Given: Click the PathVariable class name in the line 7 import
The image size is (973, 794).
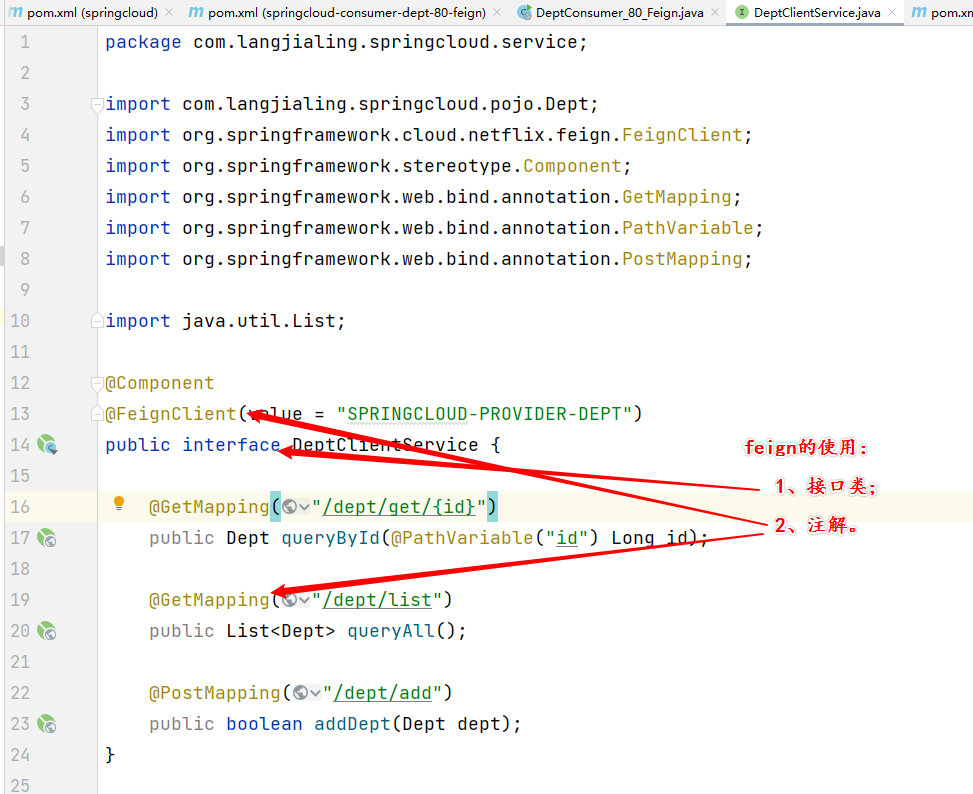Looking at the screenshot, I should 688,228.
